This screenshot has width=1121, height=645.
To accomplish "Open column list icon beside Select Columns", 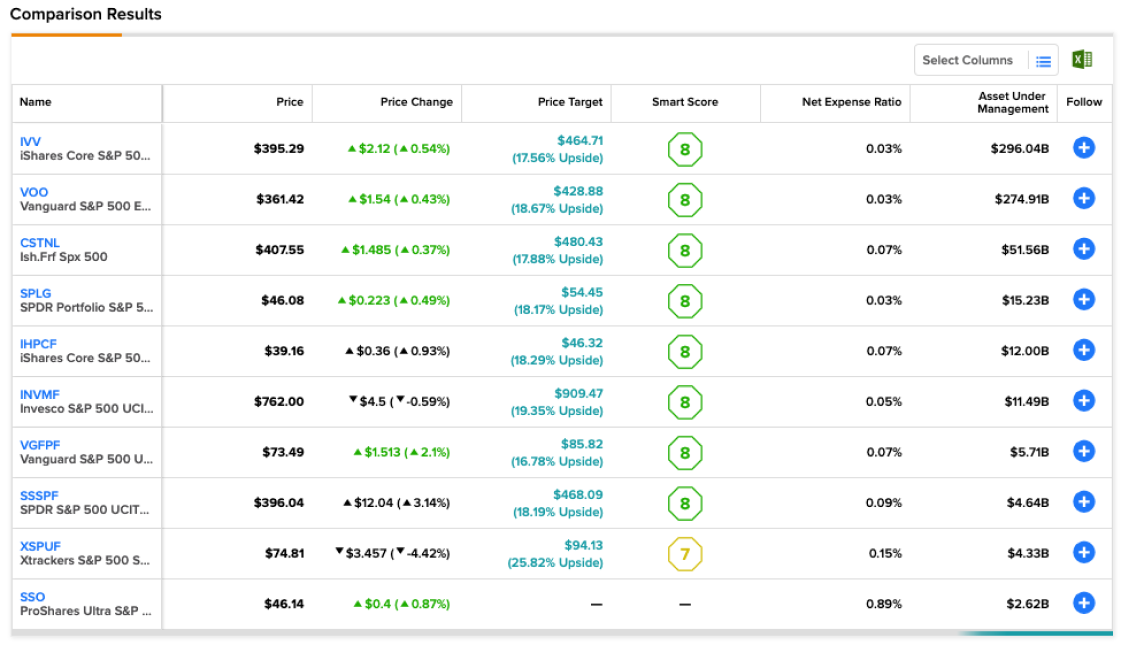I will pos(1043,61).
